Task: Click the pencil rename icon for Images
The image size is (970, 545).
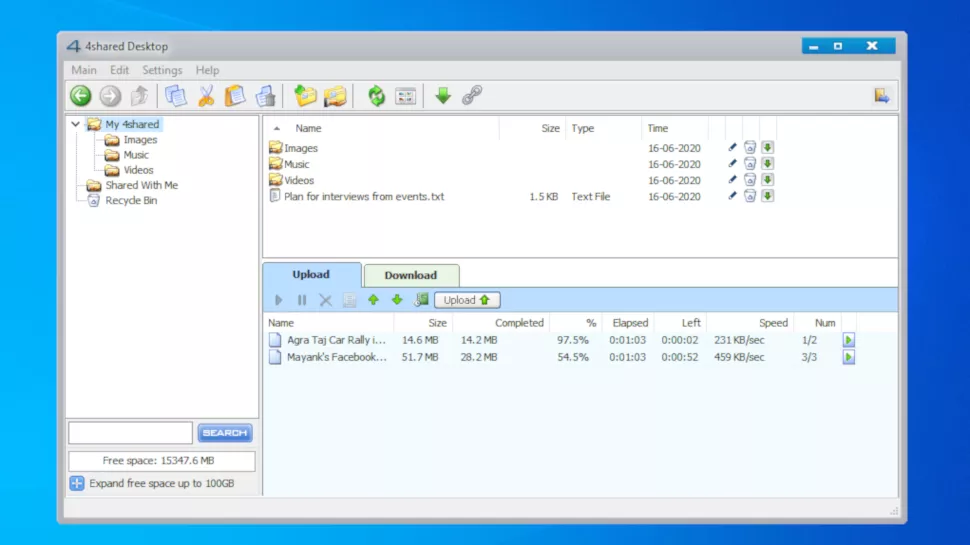Action: pos(732,147)
